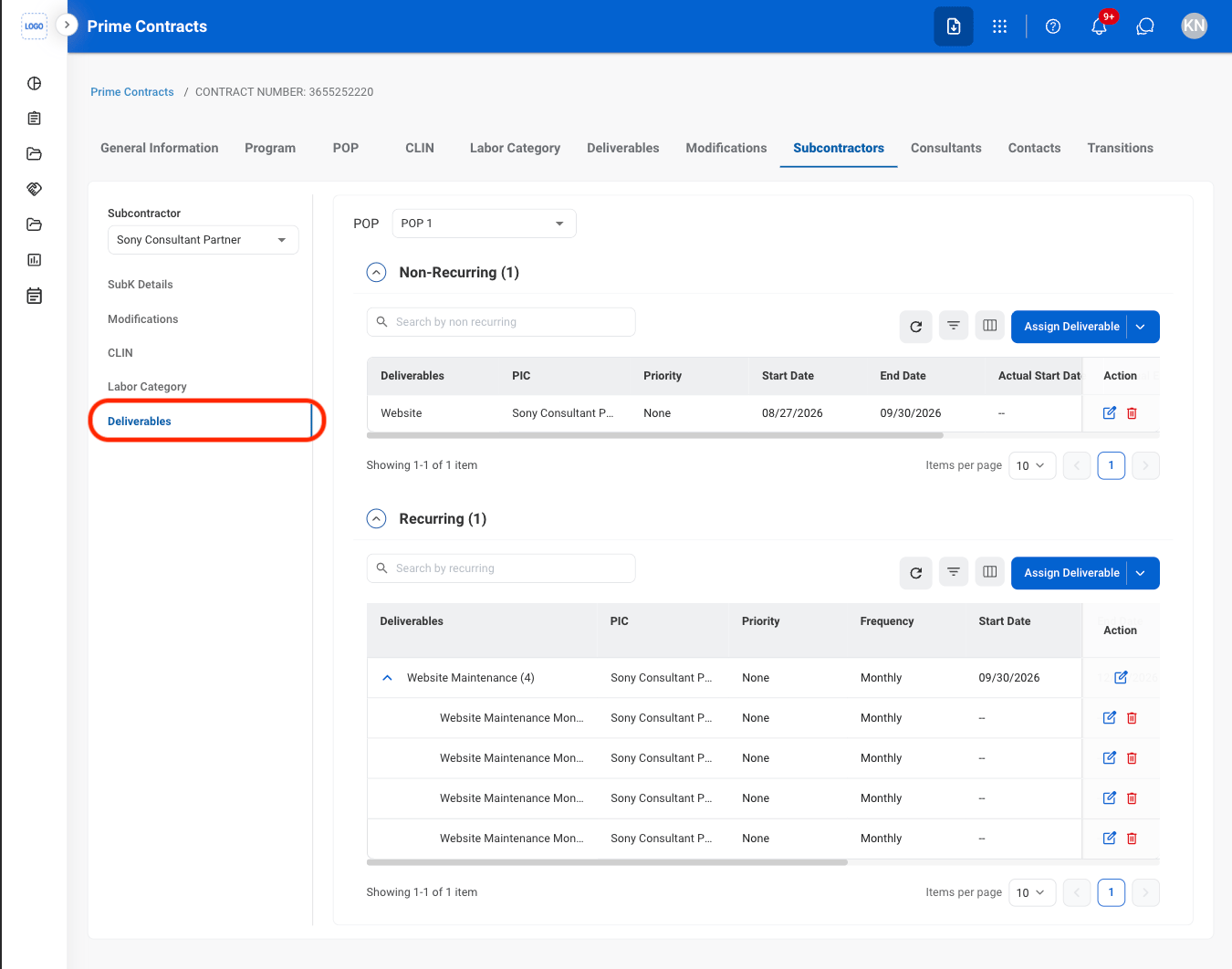The image size is (1232, 969).
Task: Open notifications bell with 9+ badge
Action: pyautogui.click(x=1100, y=26)
